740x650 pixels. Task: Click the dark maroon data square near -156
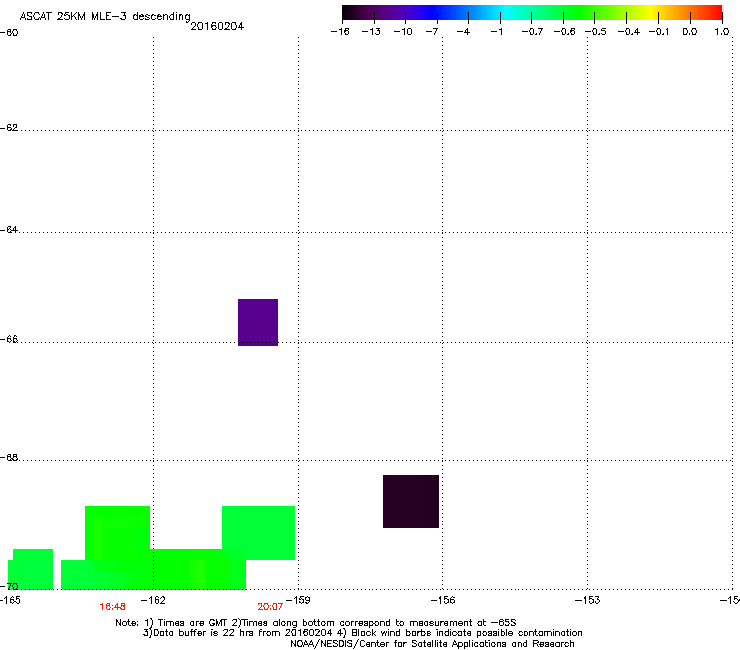[411, 501]
